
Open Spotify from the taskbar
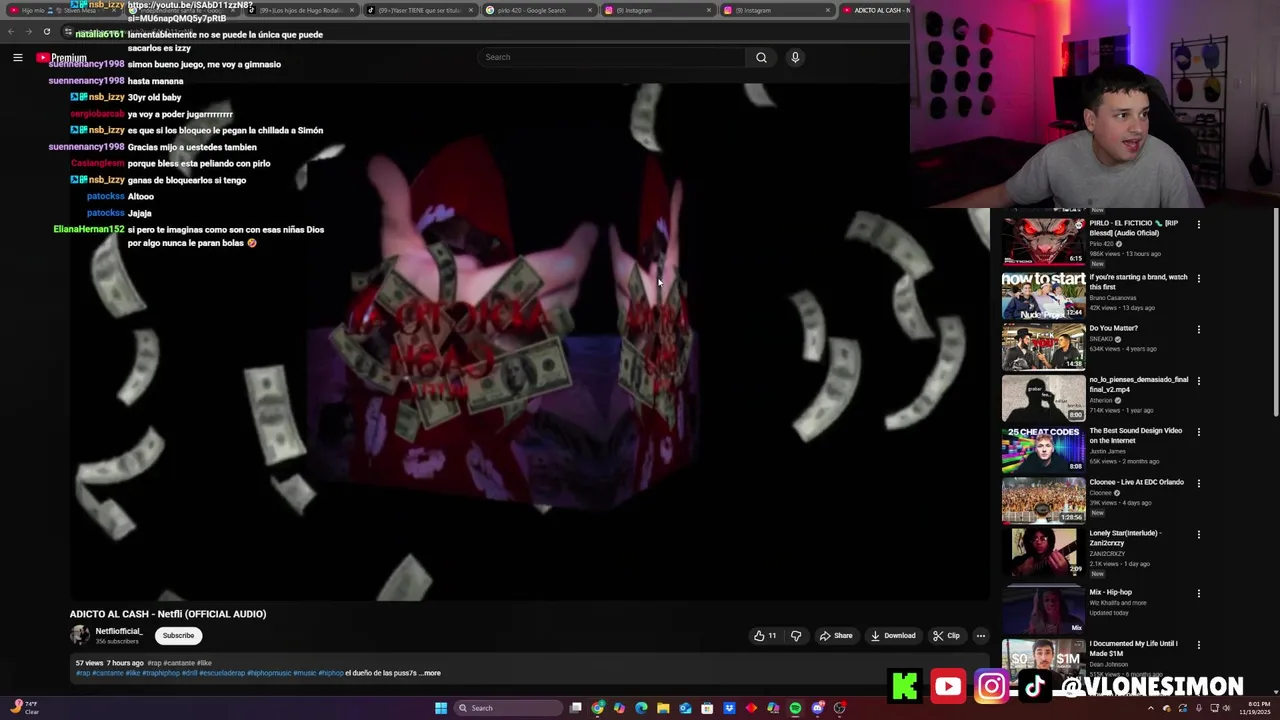[x=795, y=708]
